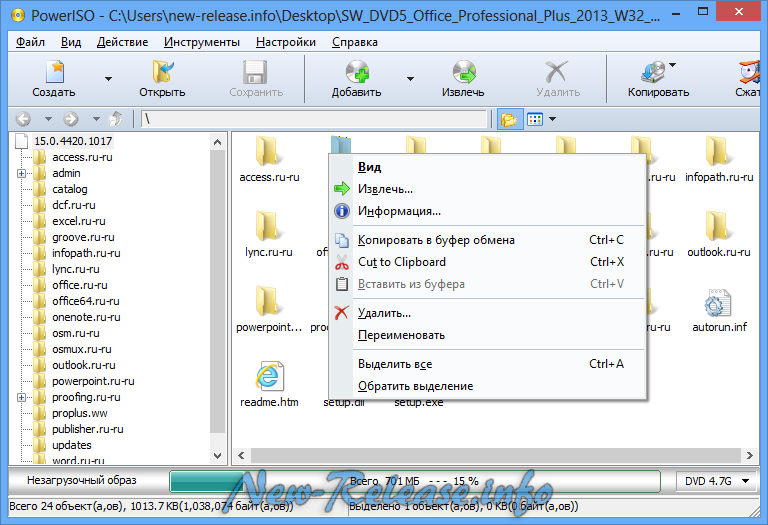Open the Forward history dropdown arrow
The height and width of the screenshot is (525, 768).
(x=96, y=119)
